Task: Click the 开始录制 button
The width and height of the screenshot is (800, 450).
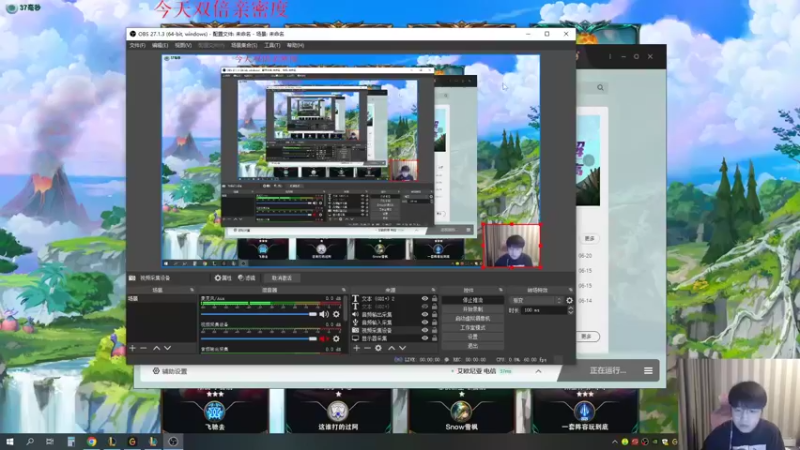Action: click(472, 309)
